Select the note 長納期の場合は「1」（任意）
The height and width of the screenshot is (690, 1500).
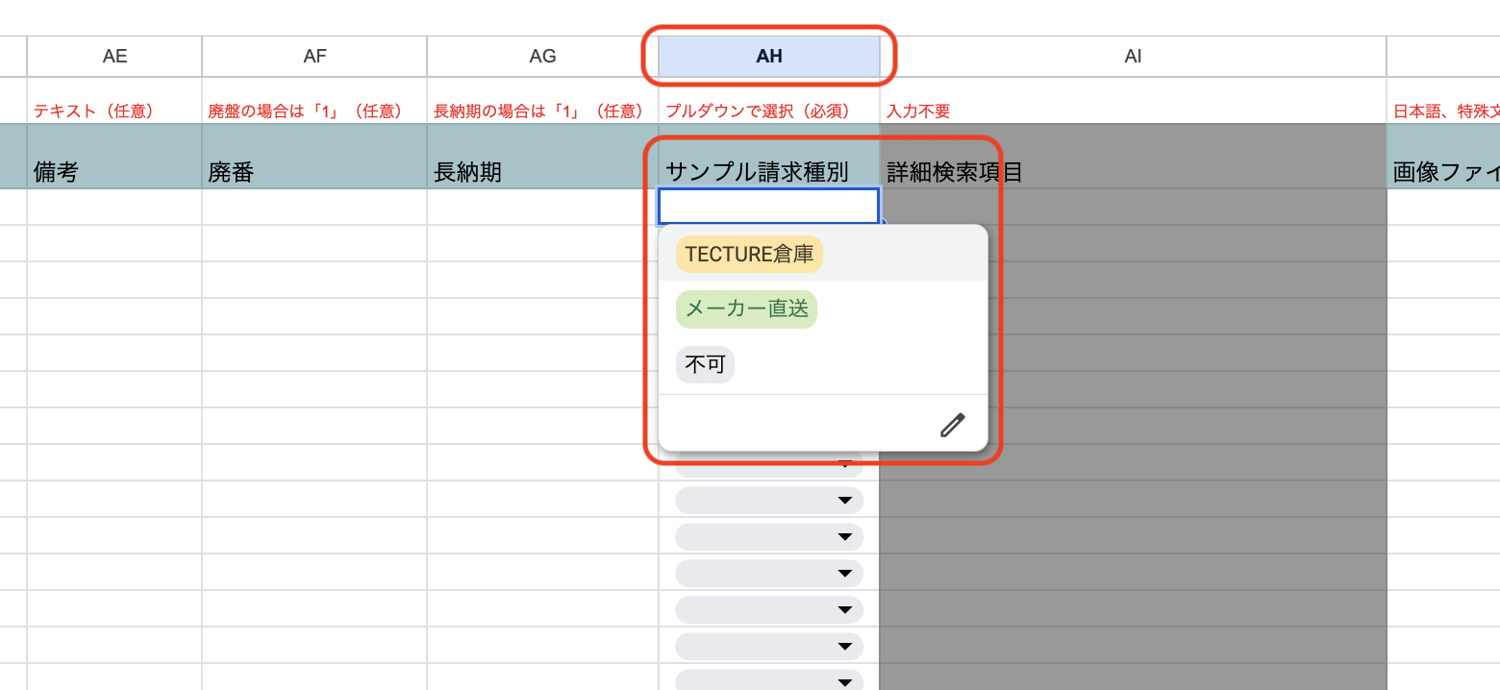[537, 111]
